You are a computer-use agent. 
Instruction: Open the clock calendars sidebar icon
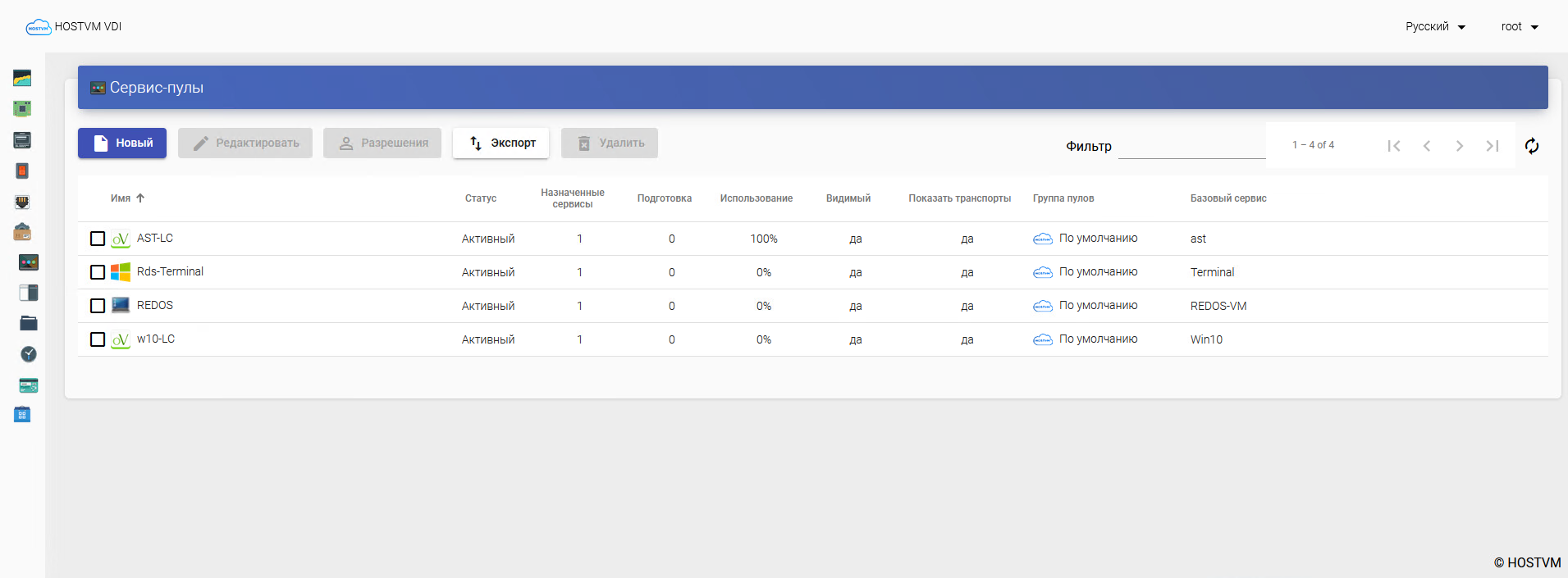tap(29, 353)
